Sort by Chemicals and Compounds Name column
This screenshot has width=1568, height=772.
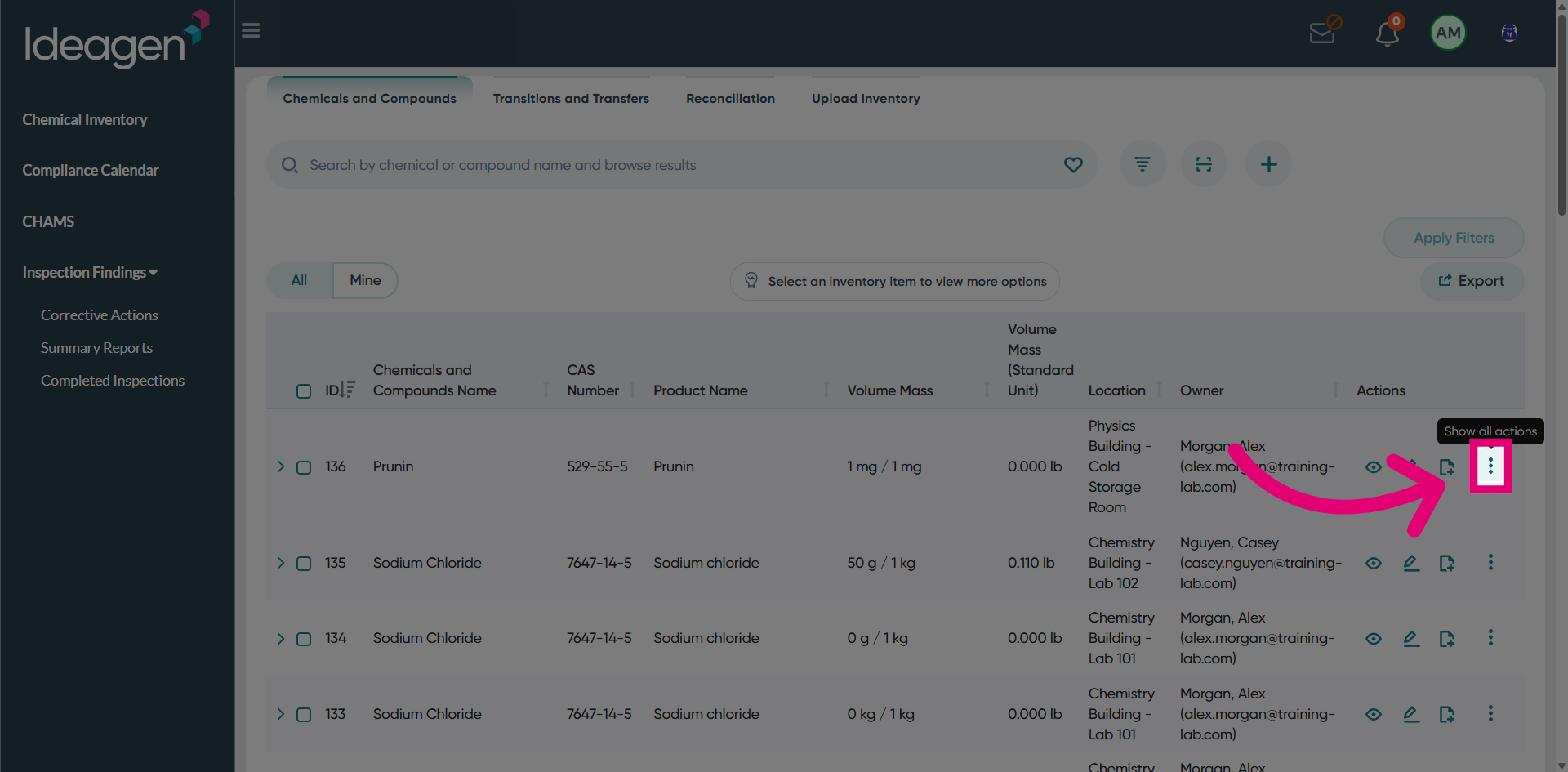[x=546, y=390]
